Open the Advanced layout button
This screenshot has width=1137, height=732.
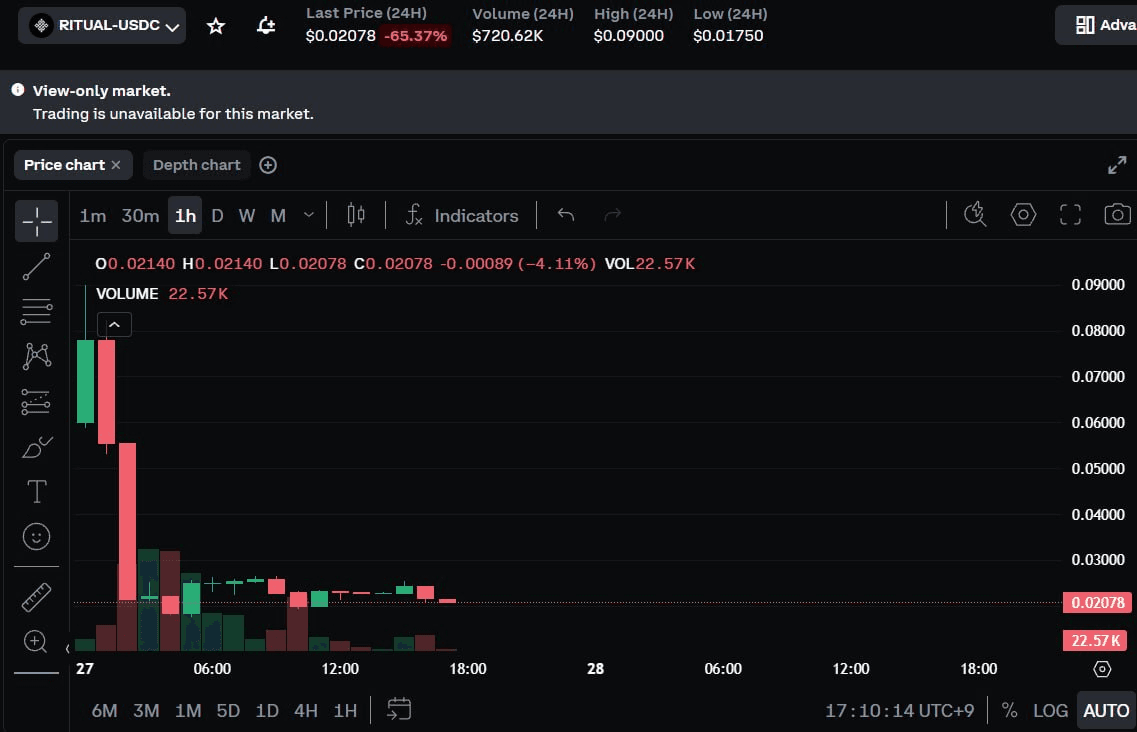[1098, 25]
